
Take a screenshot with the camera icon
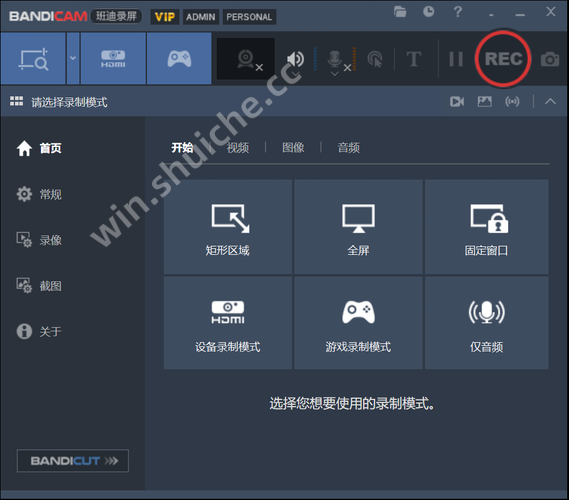pos(550,59)
